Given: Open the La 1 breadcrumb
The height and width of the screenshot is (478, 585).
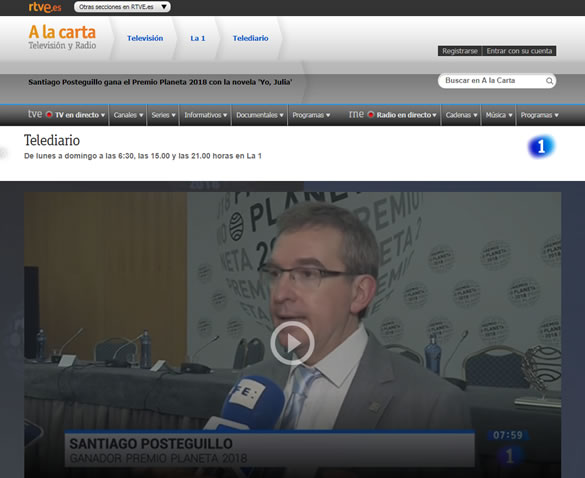Looking at the screenshot, I should coord(198,38).
